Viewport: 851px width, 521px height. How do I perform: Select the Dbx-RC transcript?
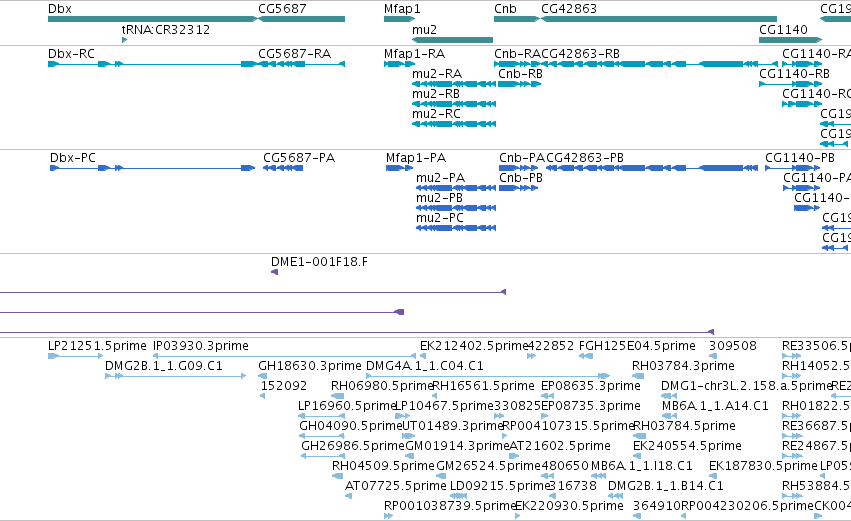click(151, 64)
